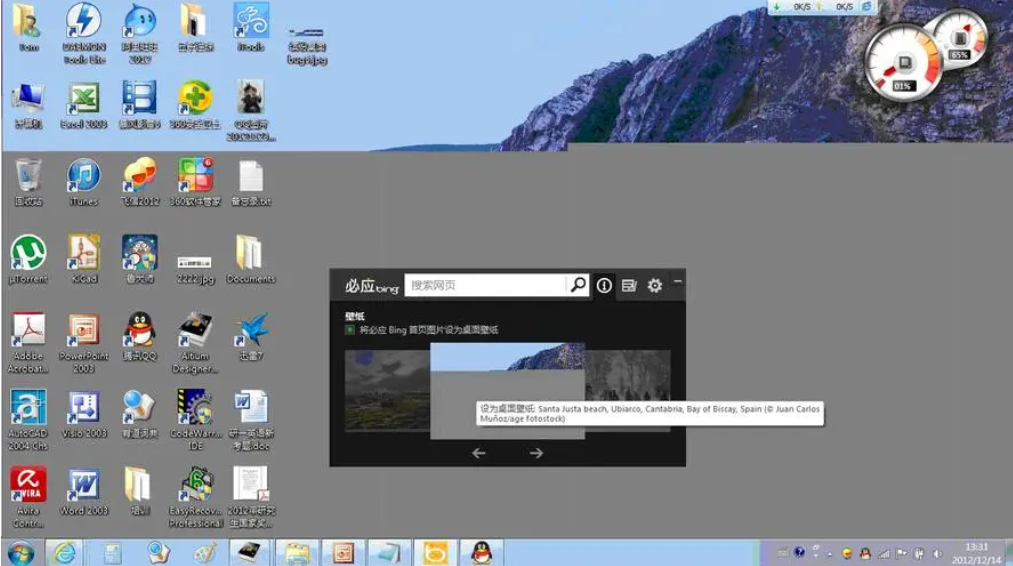Open the Windows Start menu

20,552
